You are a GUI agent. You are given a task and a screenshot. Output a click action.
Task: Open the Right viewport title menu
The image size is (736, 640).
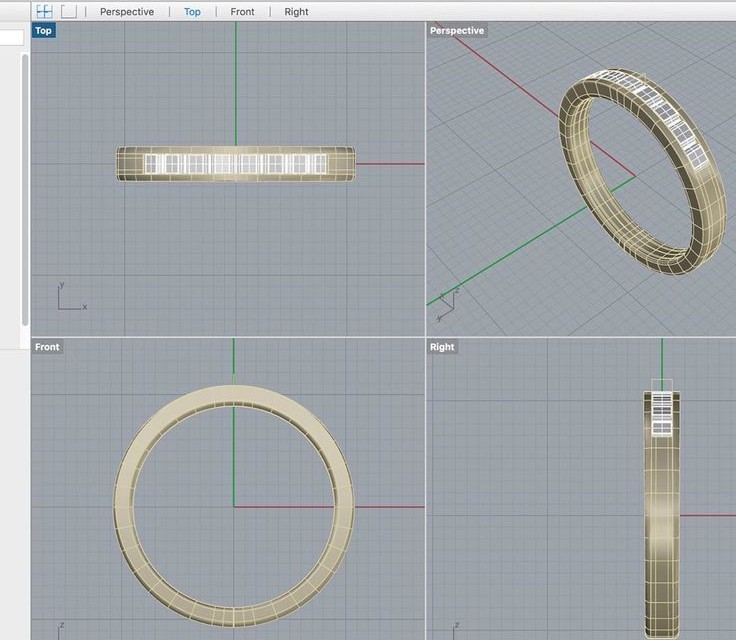click(442, 347)
